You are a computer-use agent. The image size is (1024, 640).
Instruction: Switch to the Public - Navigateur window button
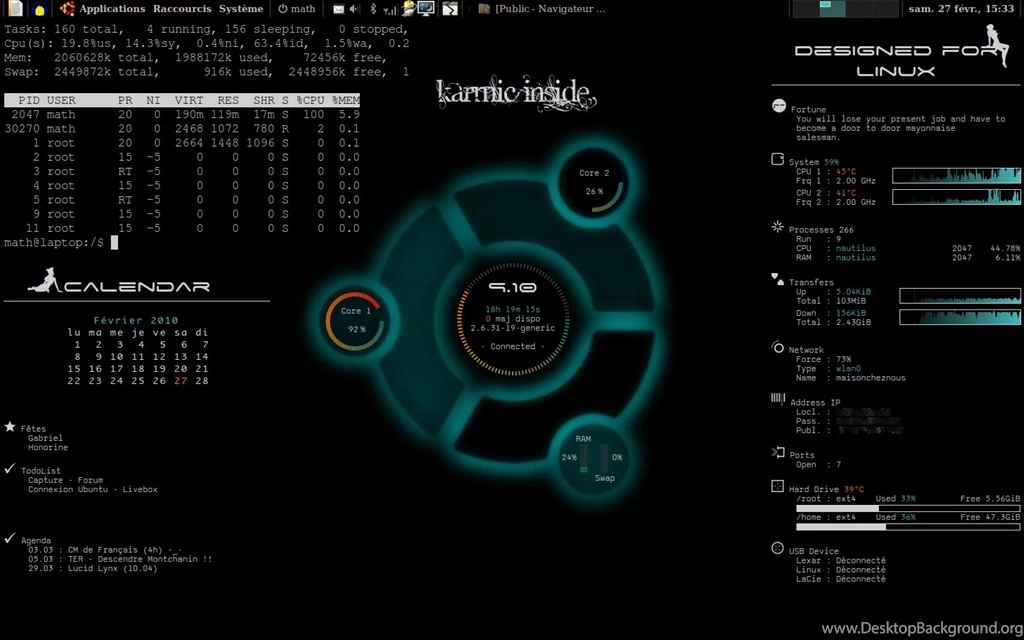tap(542, 9)
